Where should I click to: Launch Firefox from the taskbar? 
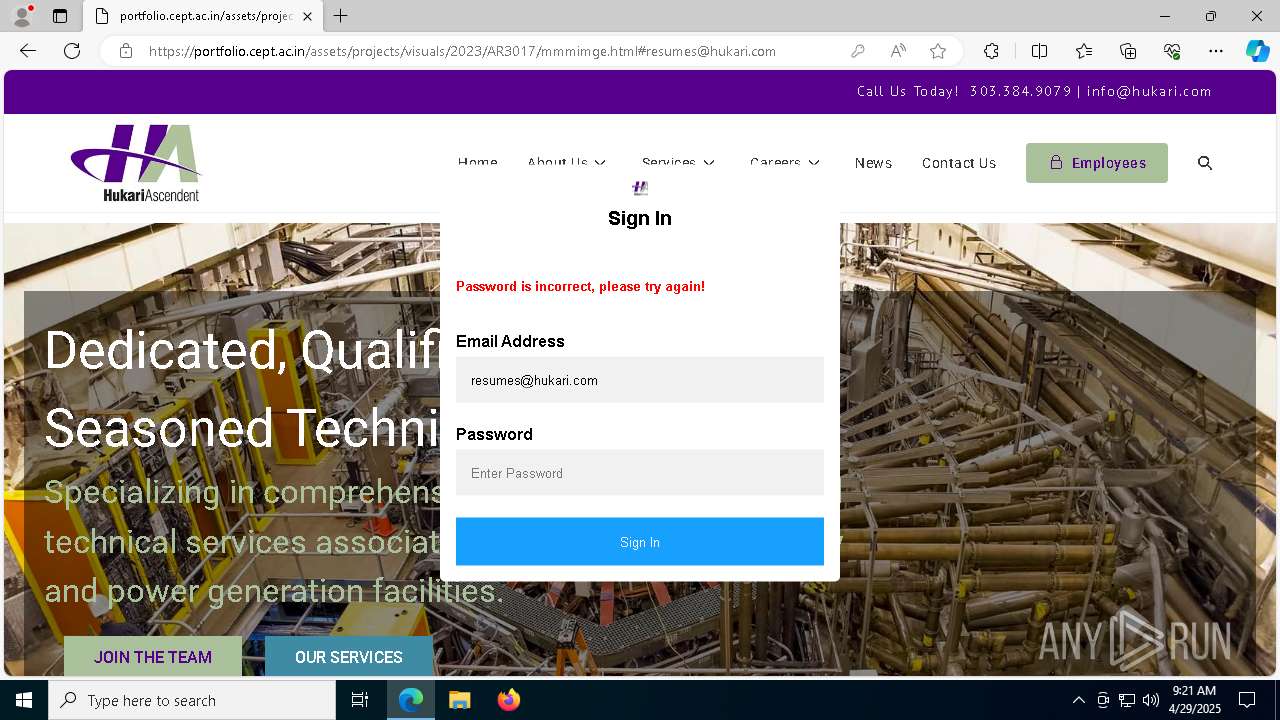coord(509,700)
